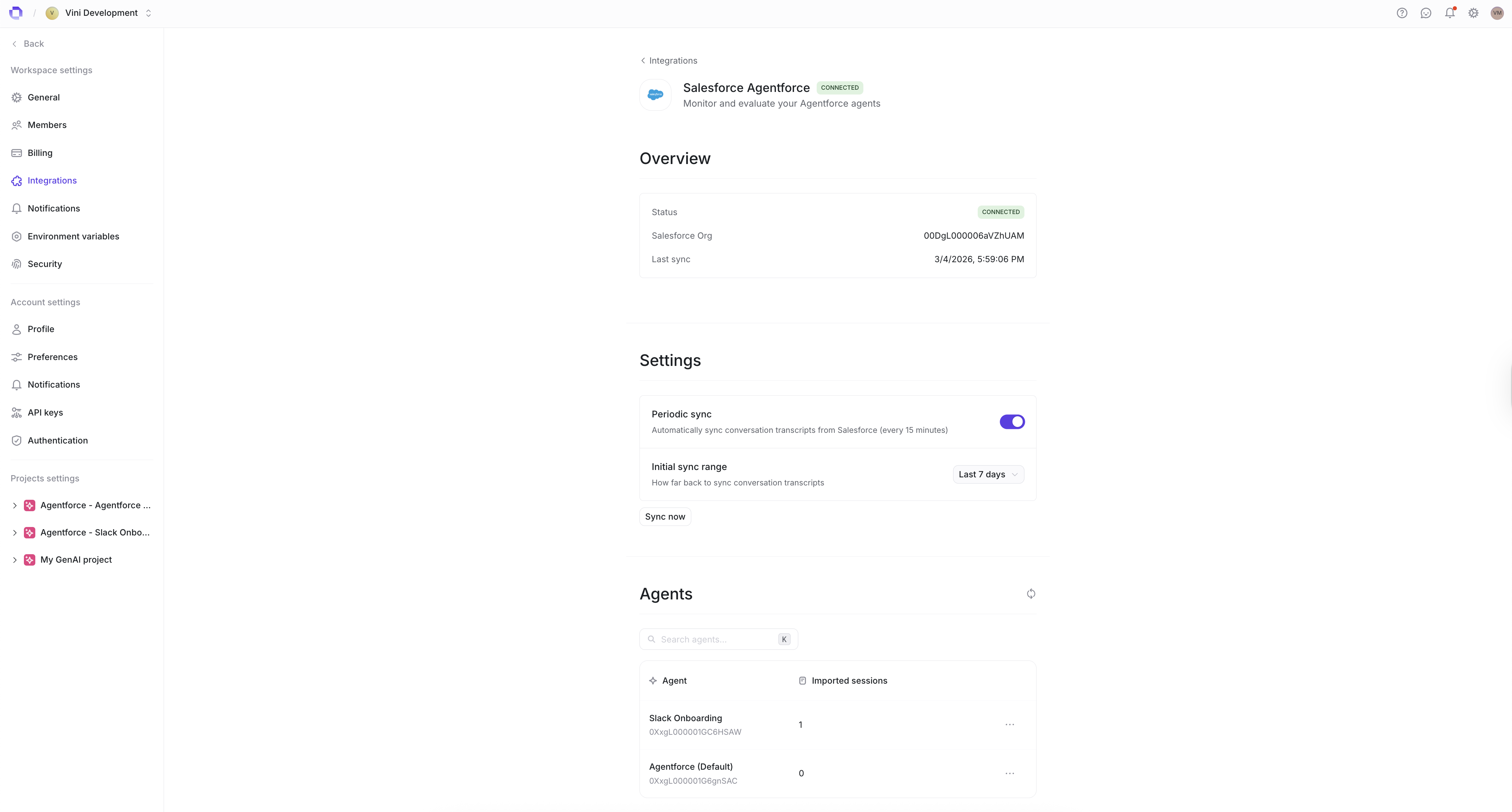Switch to the Integrations section

(x=52, y=180)
